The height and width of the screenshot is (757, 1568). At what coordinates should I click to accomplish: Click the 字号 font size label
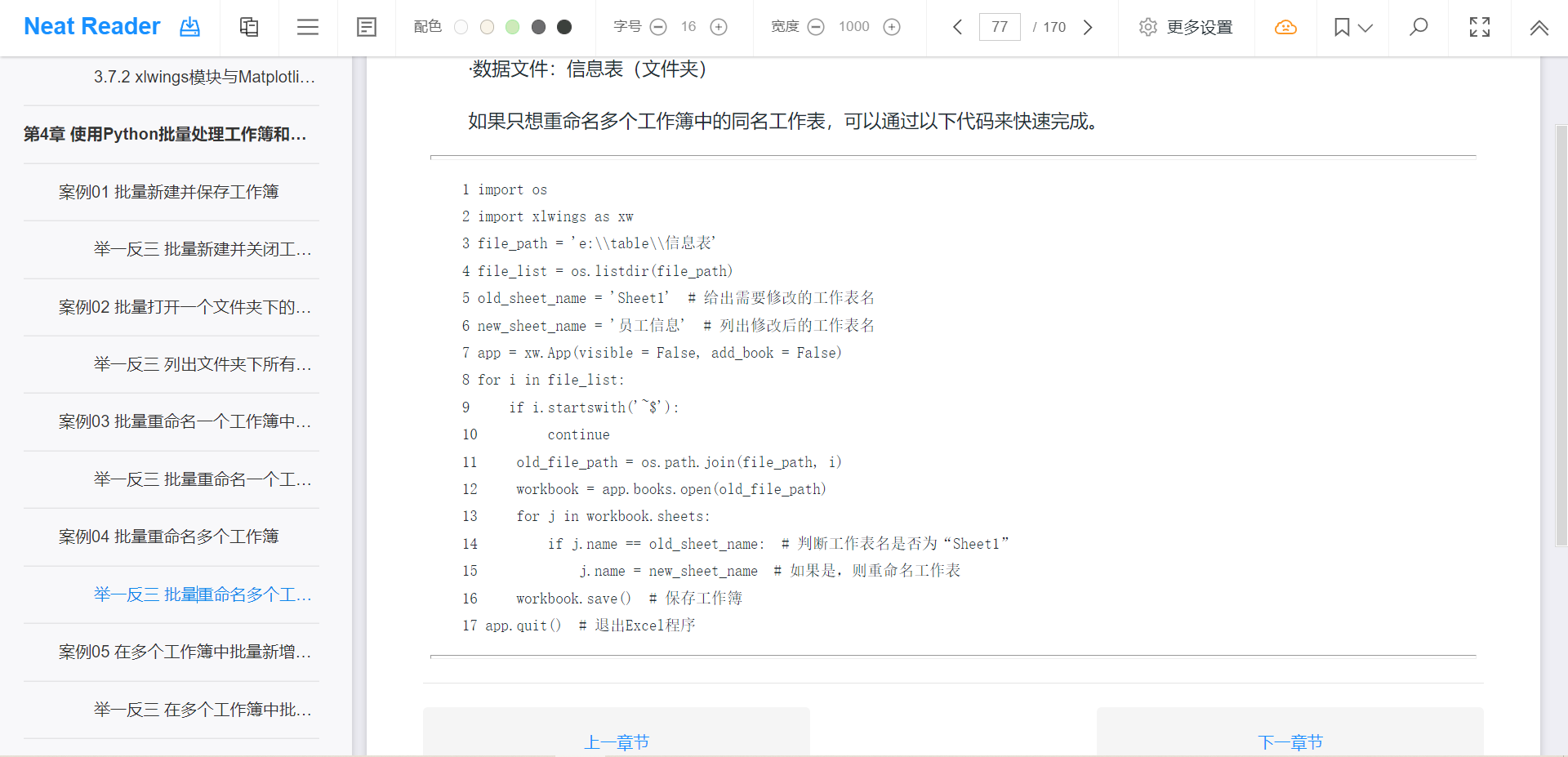click(627, 27)
